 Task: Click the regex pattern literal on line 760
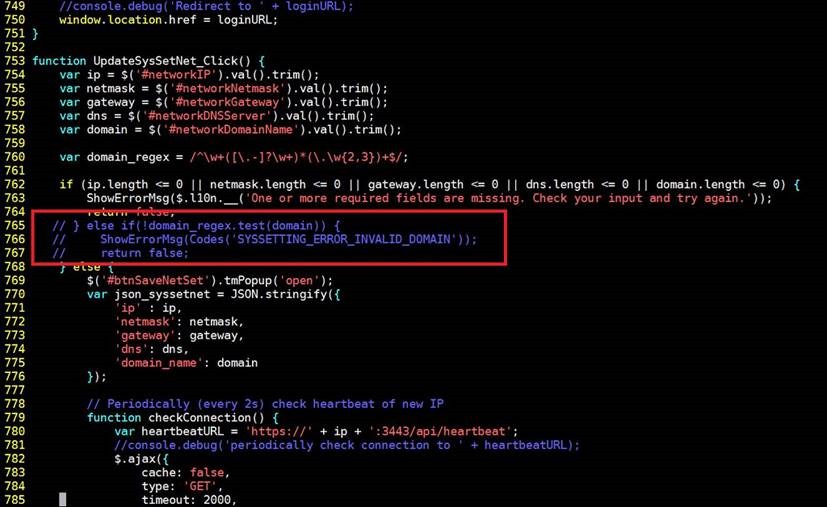pyautogui.click(x=299, y=157)
